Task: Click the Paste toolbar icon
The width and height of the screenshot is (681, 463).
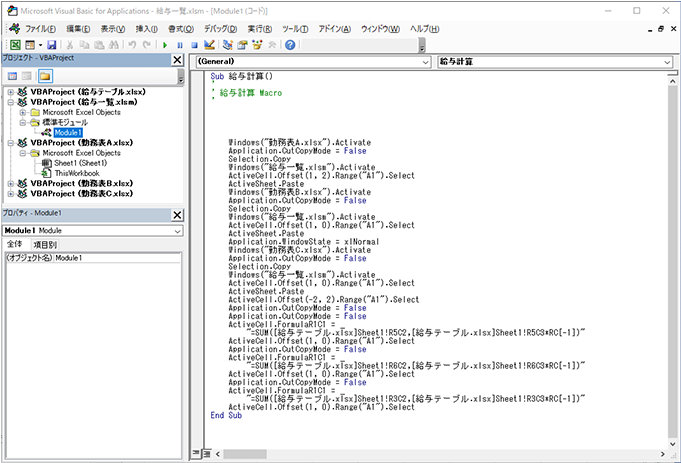Action: 99,45
